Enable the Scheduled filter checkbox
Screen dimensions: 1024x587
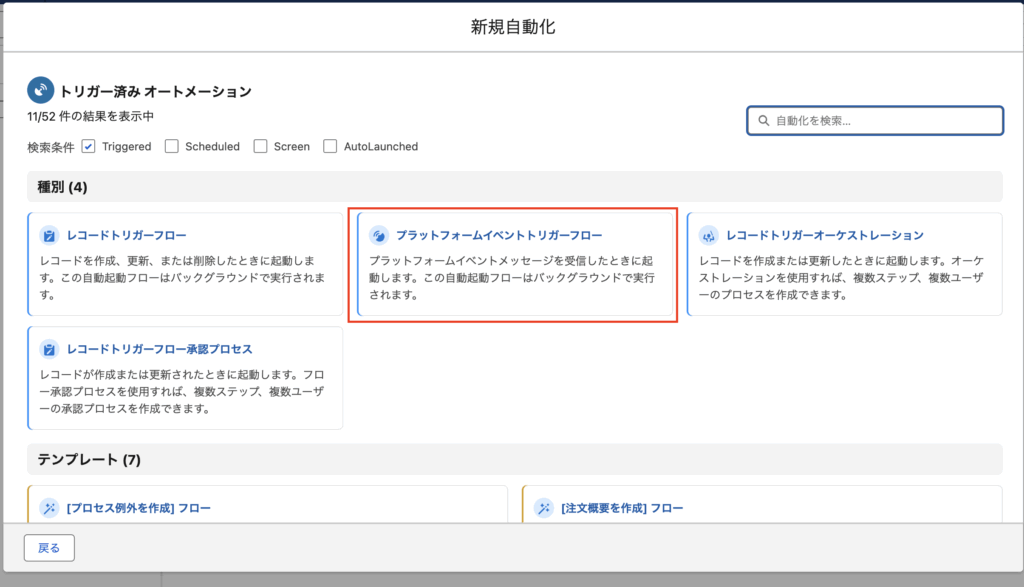172,146
